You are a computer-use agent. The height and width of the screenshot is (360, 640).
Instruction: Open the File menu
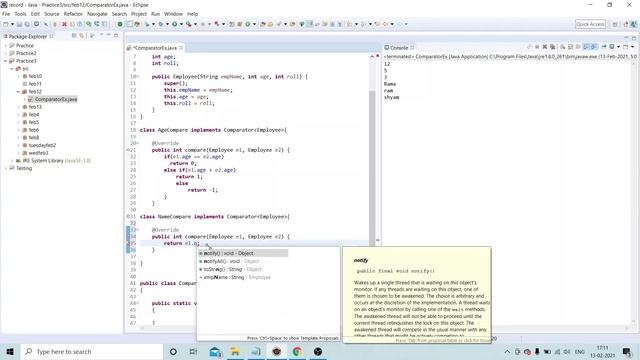tap(6, 14)
